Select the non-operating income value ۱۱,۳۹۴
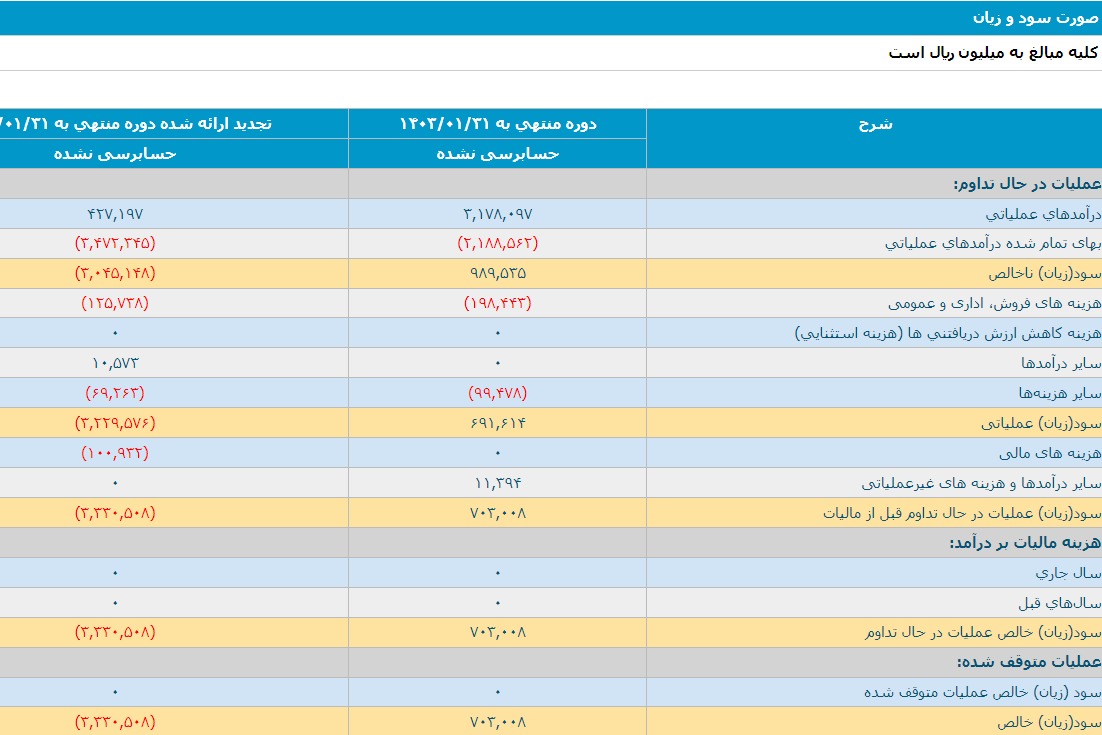 coord(498,483)
